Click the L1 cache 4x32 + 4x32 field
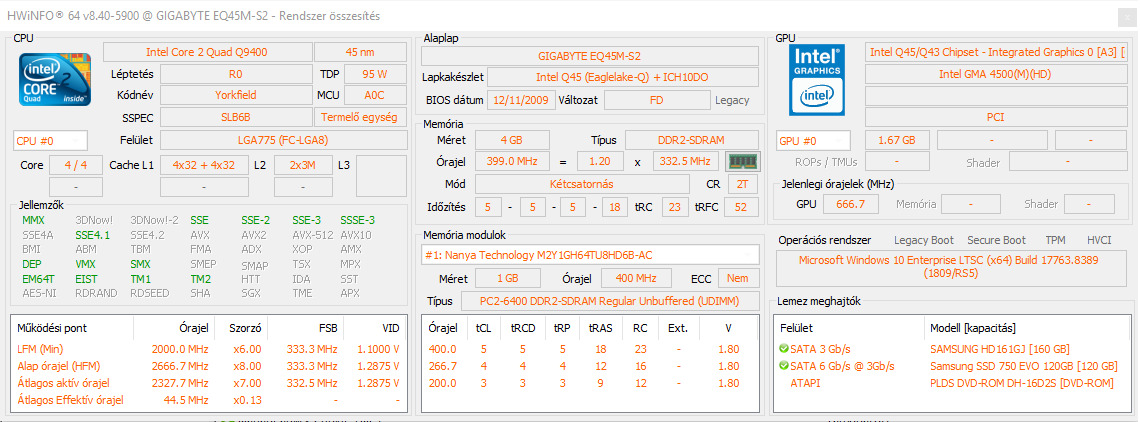 pyautogui.click(x=204, y=165)
